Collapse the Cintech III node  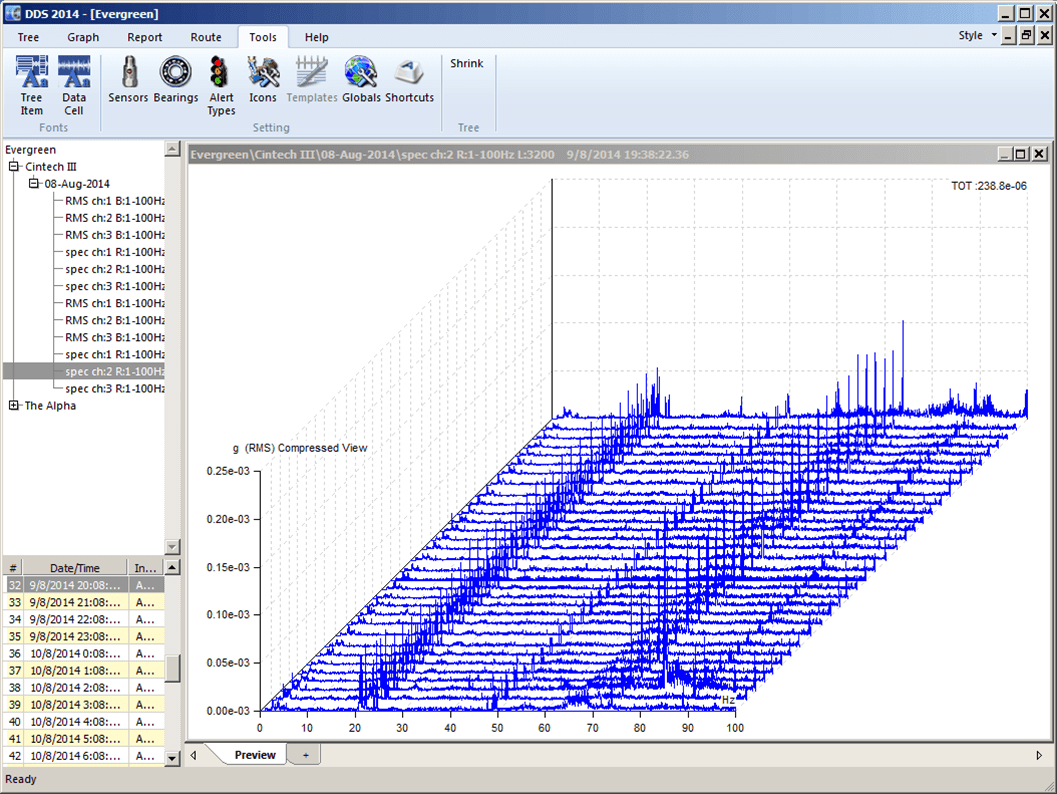pos(11,166)
